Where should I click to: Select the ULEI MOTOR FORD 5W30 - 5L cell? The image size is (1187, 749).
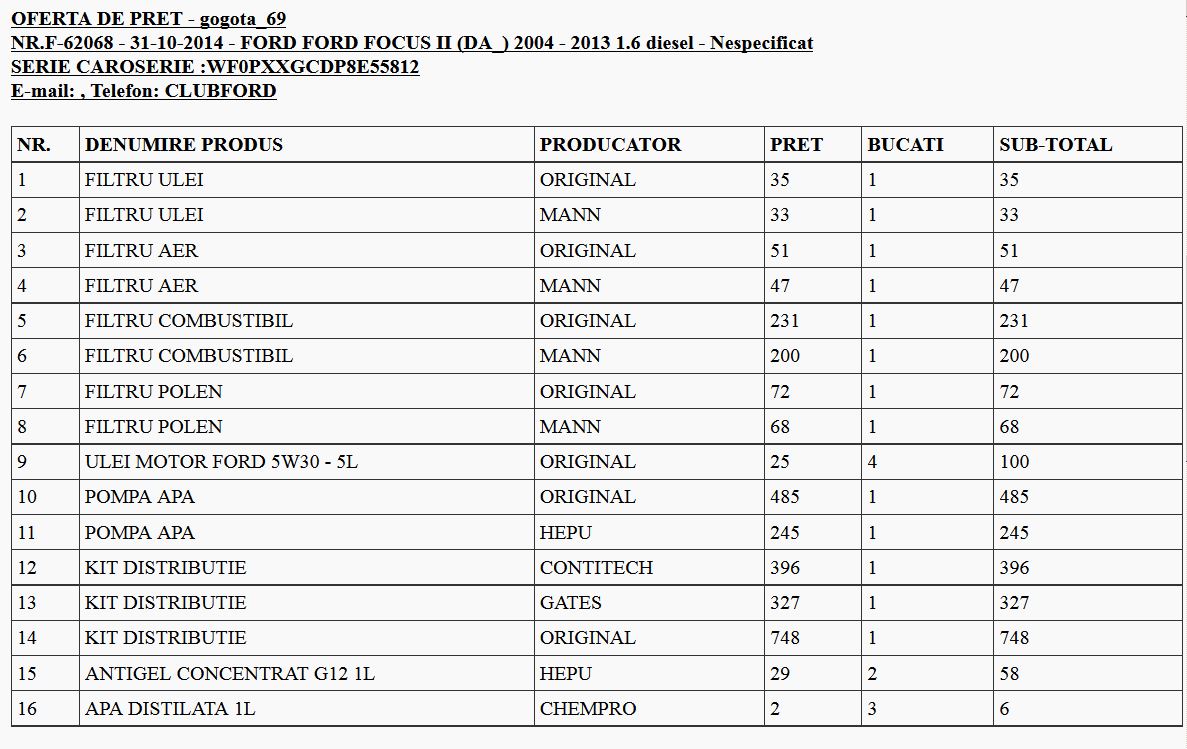pos(221,462)
